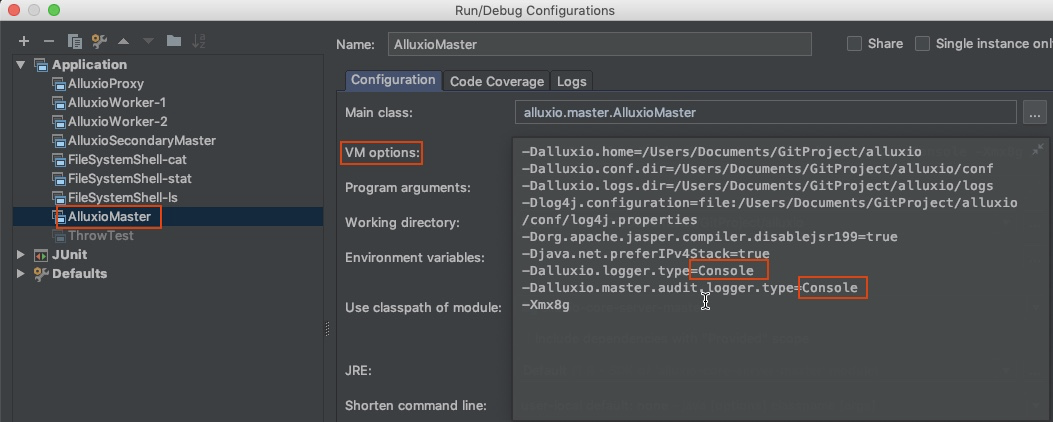Select the AlluxioProxy configuration
The height and width of the screenshot is (422, 1053).
106,84
